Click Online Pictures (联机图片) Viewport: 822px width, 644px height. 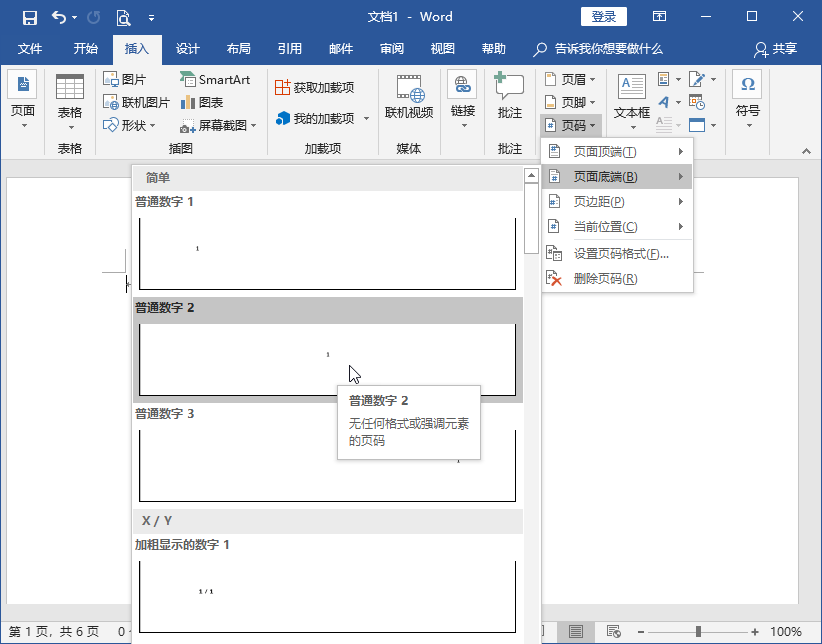(x=136, y=102)
